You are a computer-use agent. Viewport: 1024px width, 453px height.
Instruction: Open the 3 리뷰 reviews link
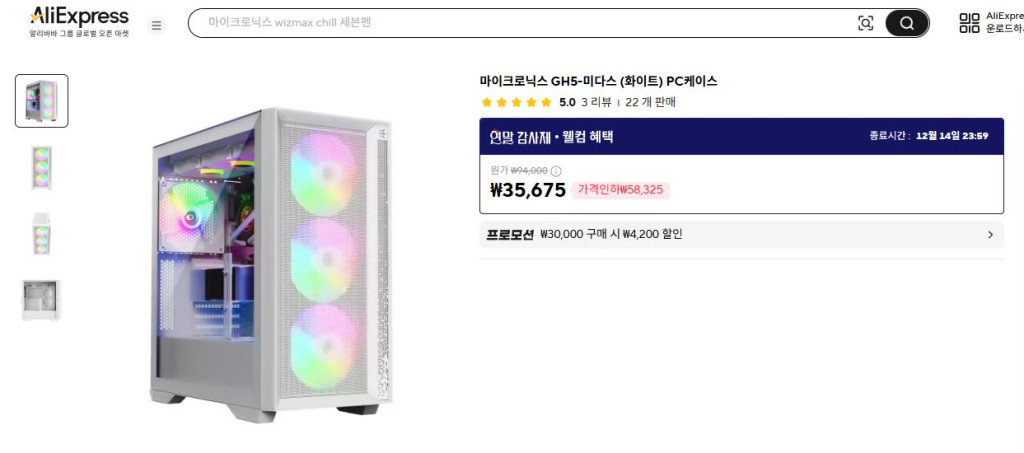click(x=596, y=102)
